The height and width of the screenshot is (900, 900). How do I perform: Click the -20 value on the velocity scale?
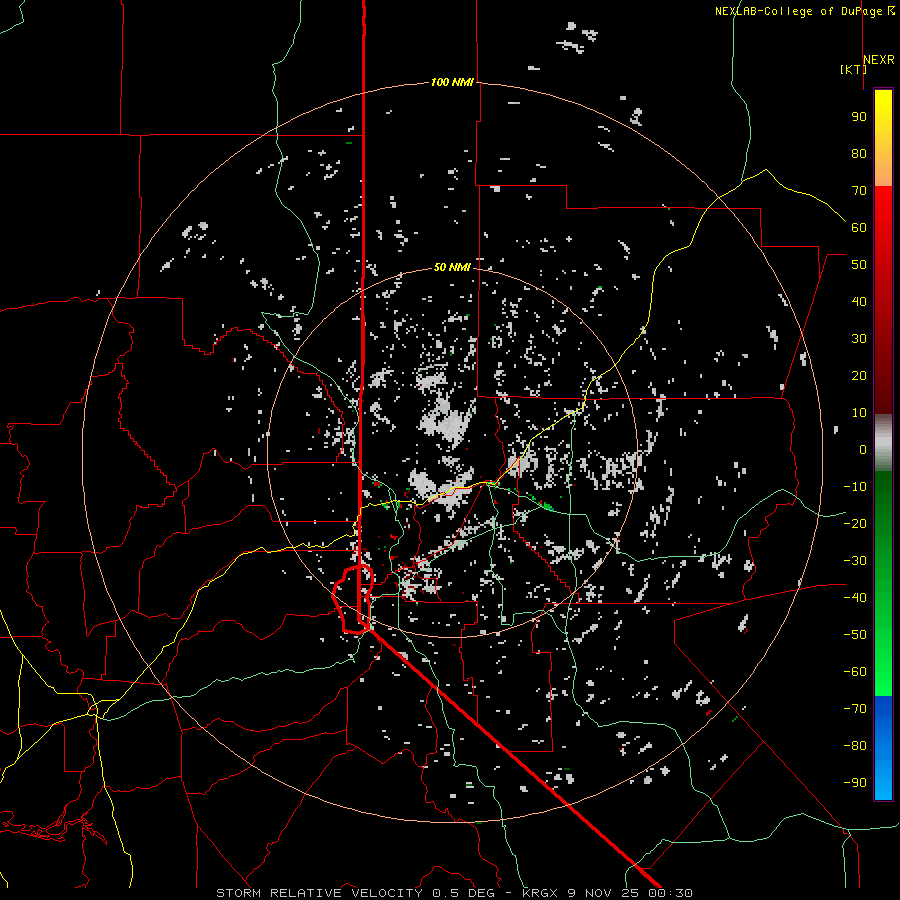click(855, 524)
